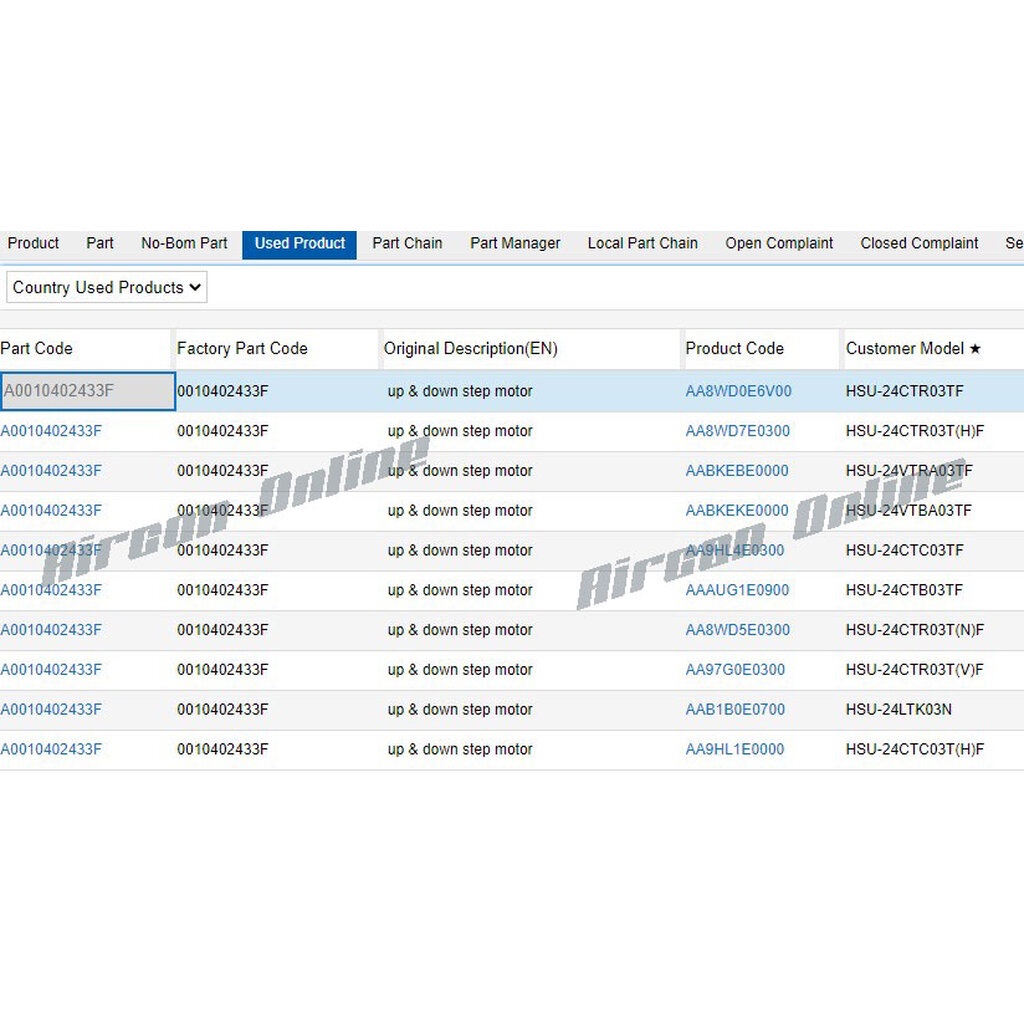This screenshot has height=1024, width=1024.
Task: Select customer model HSU-24VTBA03TF
Action: (909, 511)
